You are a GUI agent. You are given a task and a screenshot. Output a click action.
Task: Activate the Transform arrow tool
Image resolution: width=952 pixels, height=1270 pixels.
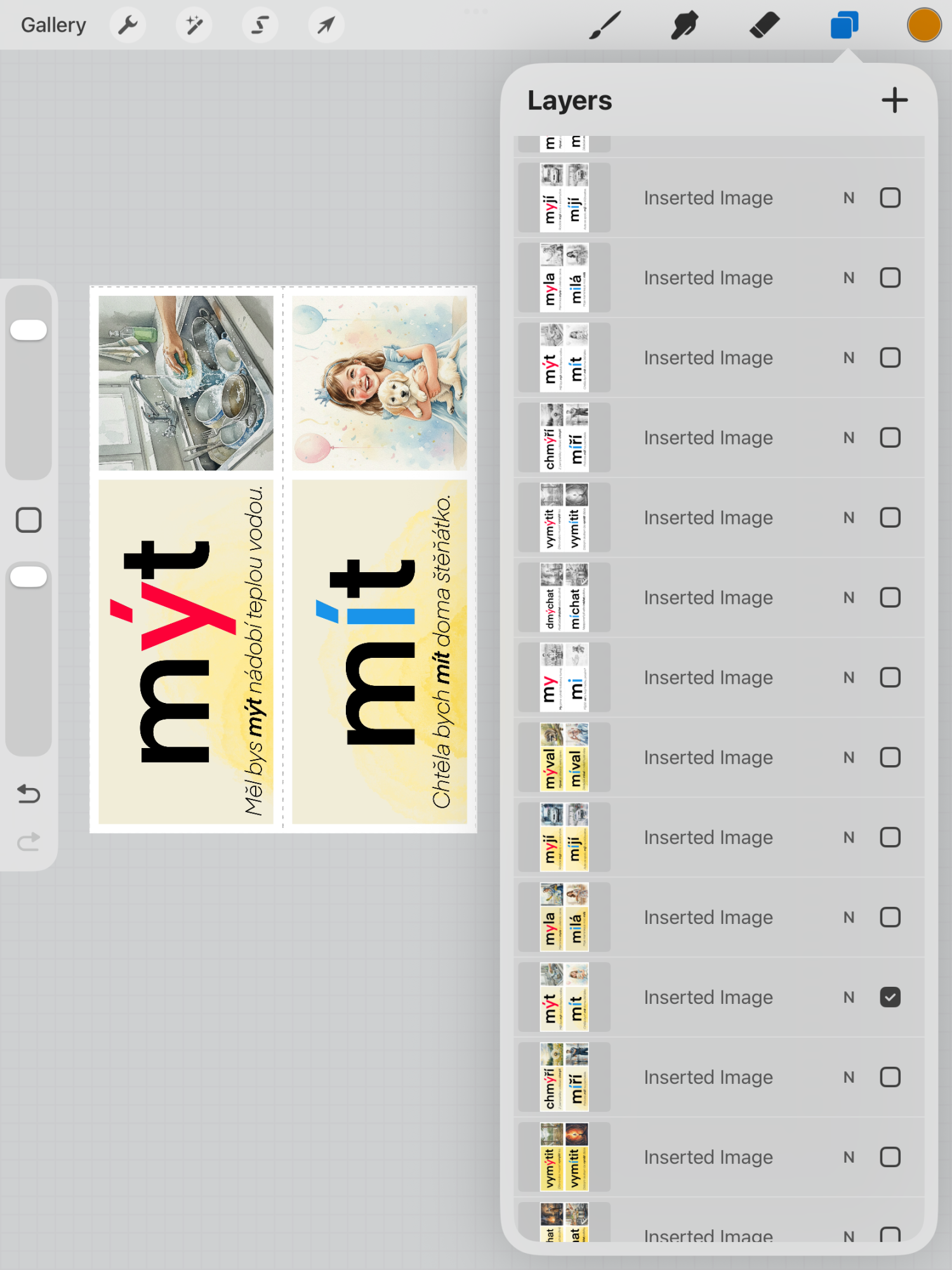326,25
